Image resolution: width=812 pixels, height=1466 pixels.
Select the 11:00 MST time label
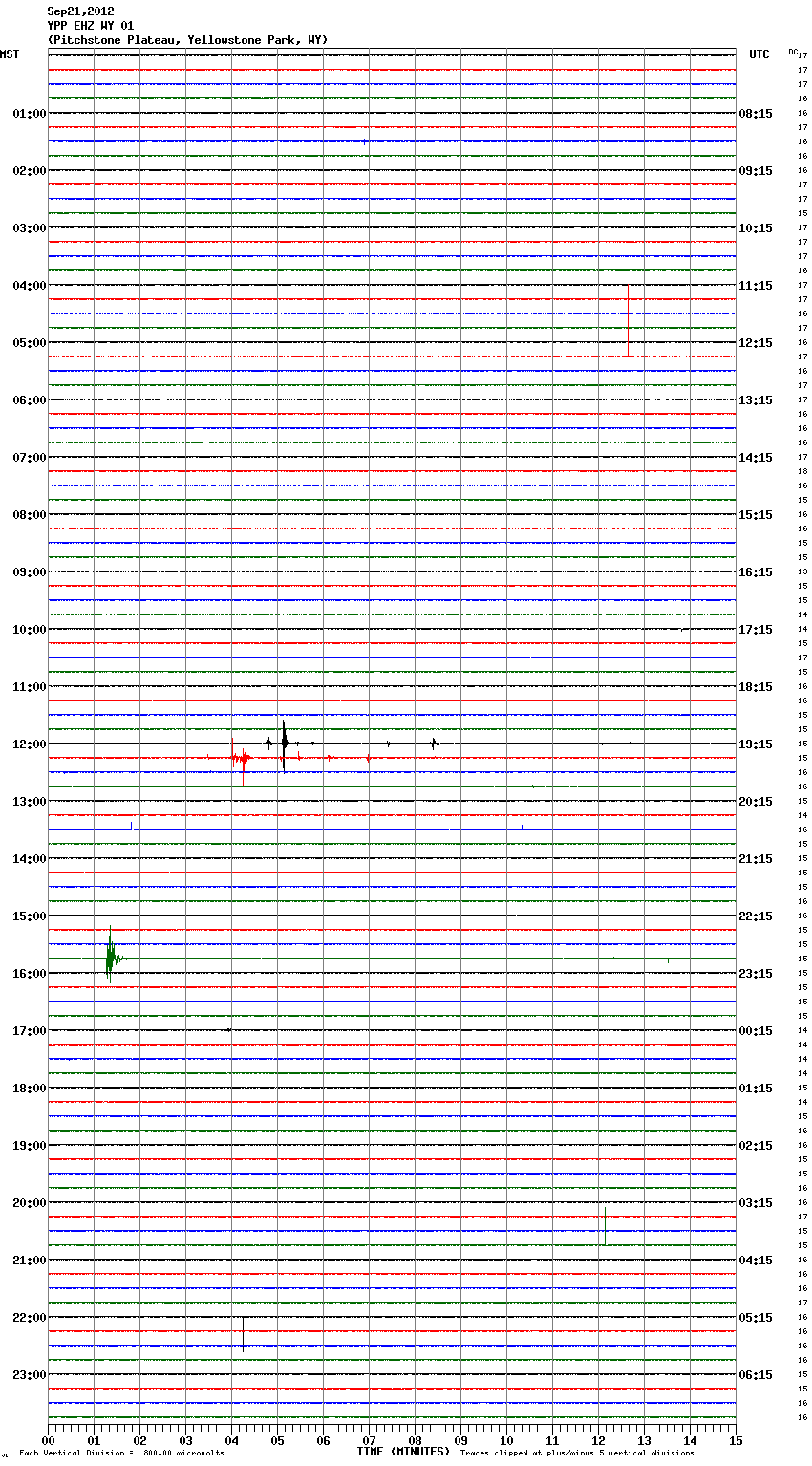click(30, 687)
